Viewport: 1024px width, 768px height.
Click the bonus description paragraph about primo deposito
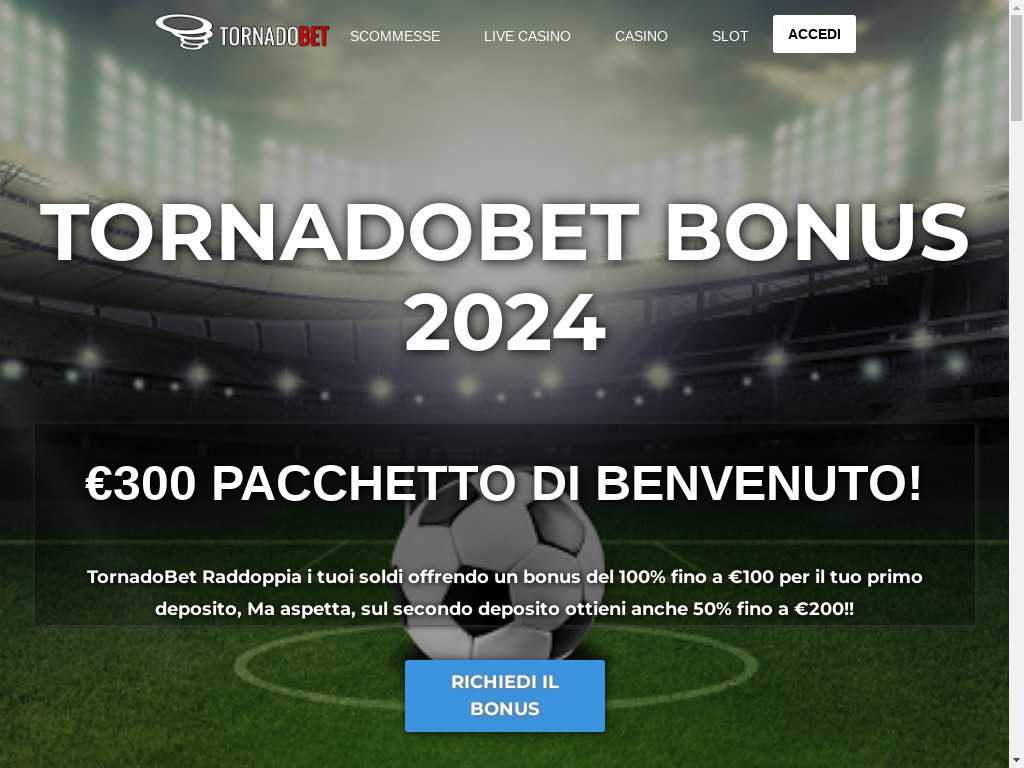click(x=504, y=593)
